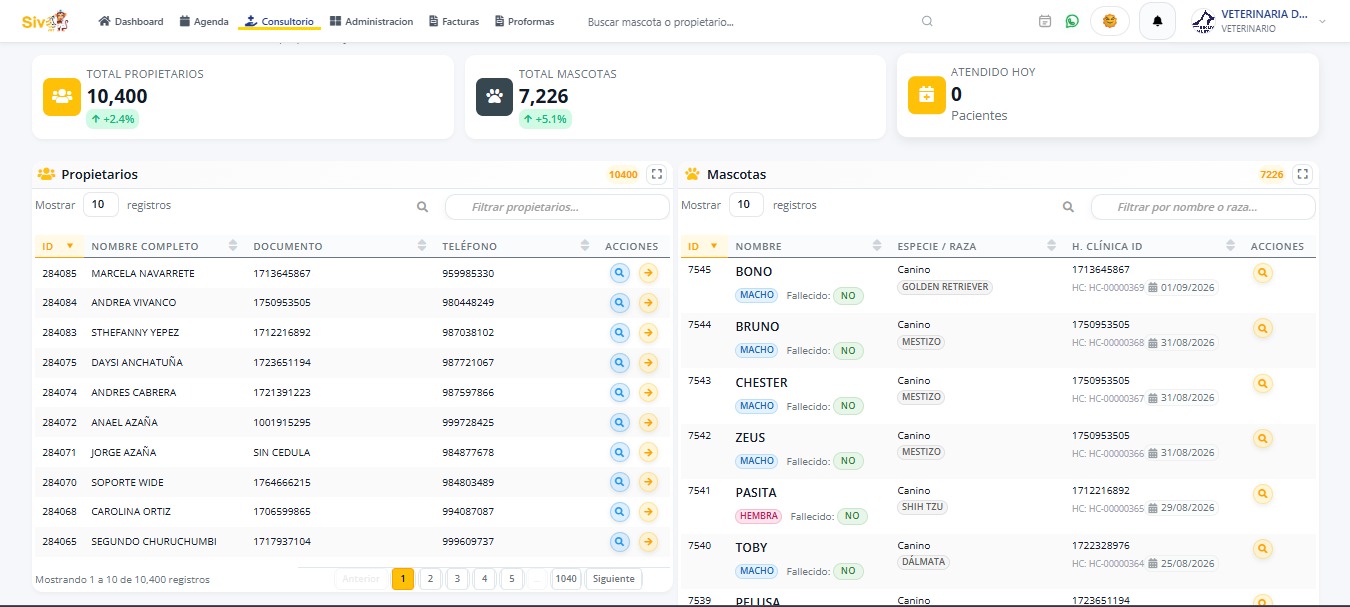
Task: Go to page 5 of Propietarios
Action: (511, 578)
